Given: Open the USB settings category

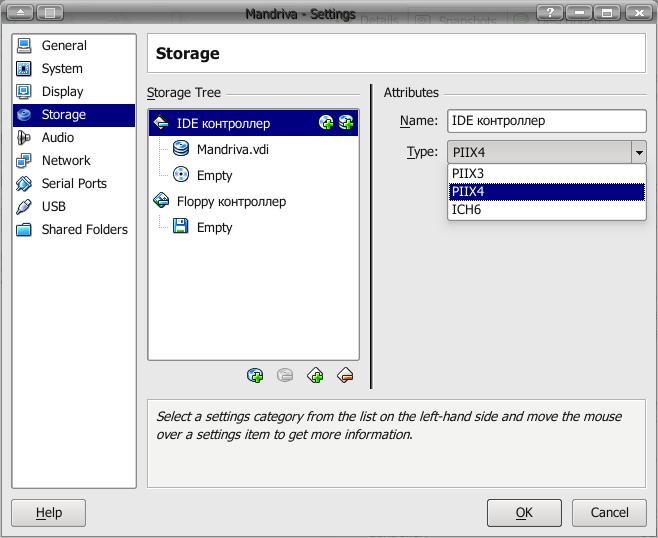Looking at the screenshot, I should [x=74, y=206].
